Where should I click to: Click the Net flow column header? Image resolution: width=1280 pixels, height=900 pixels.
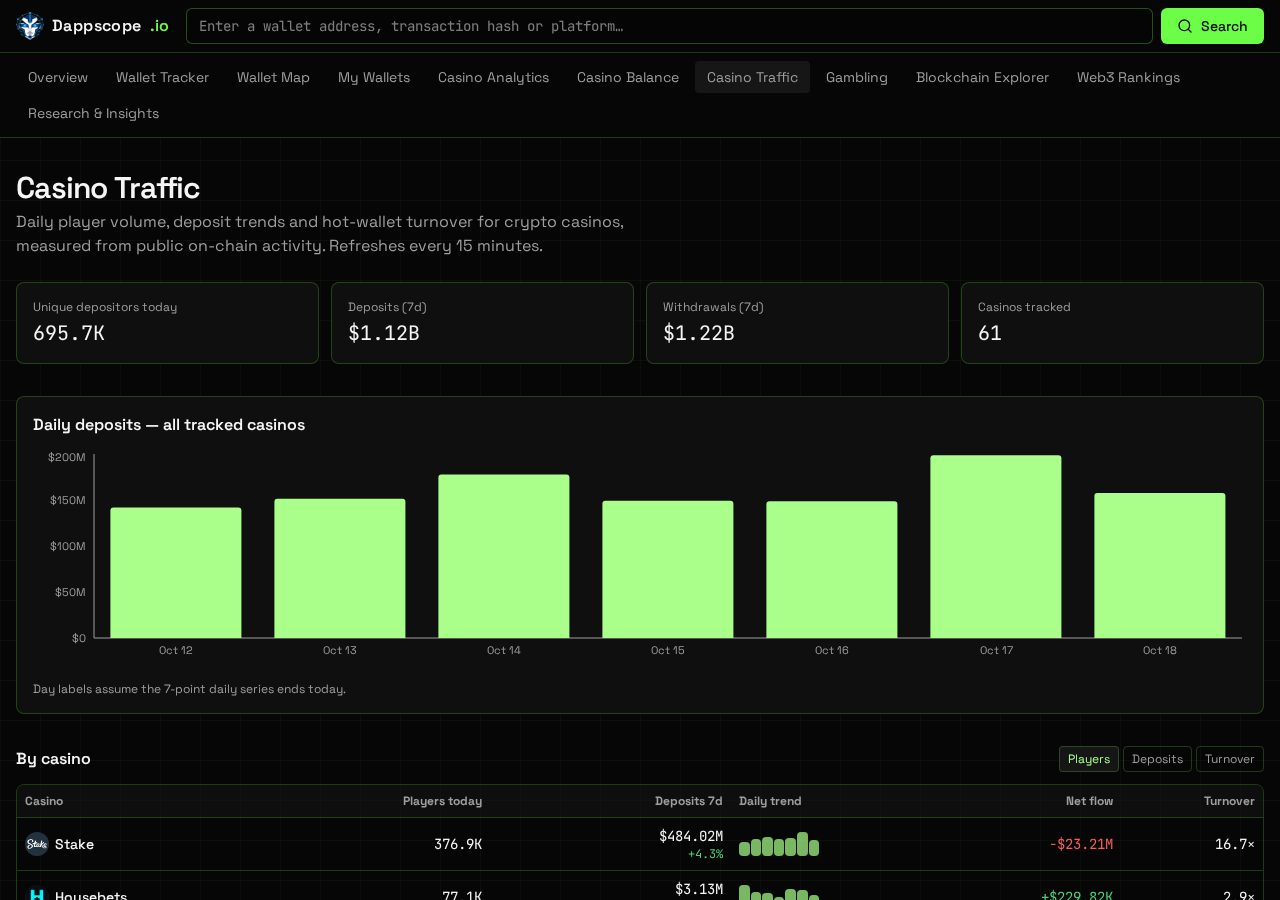[1089, 801]
